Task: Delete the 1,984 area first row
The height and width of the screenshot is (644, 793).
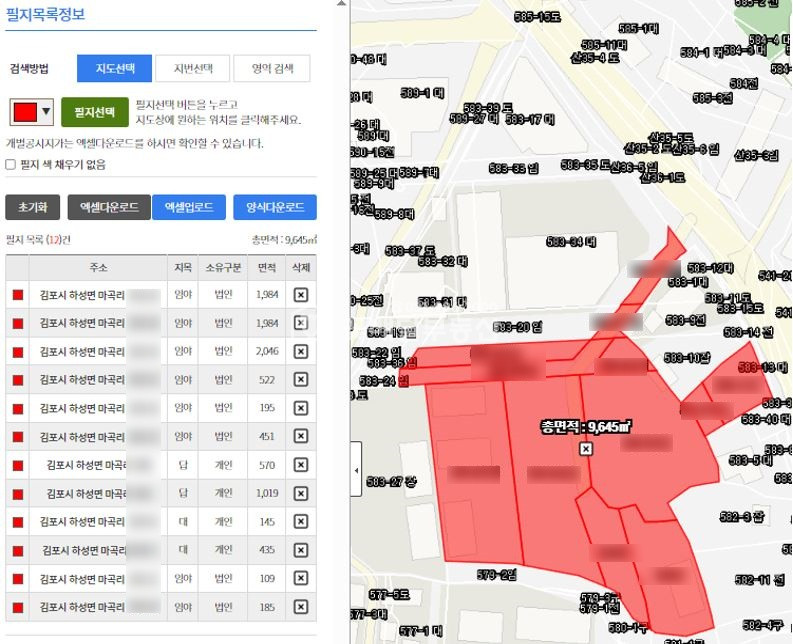Action: (x=301, y=294)
